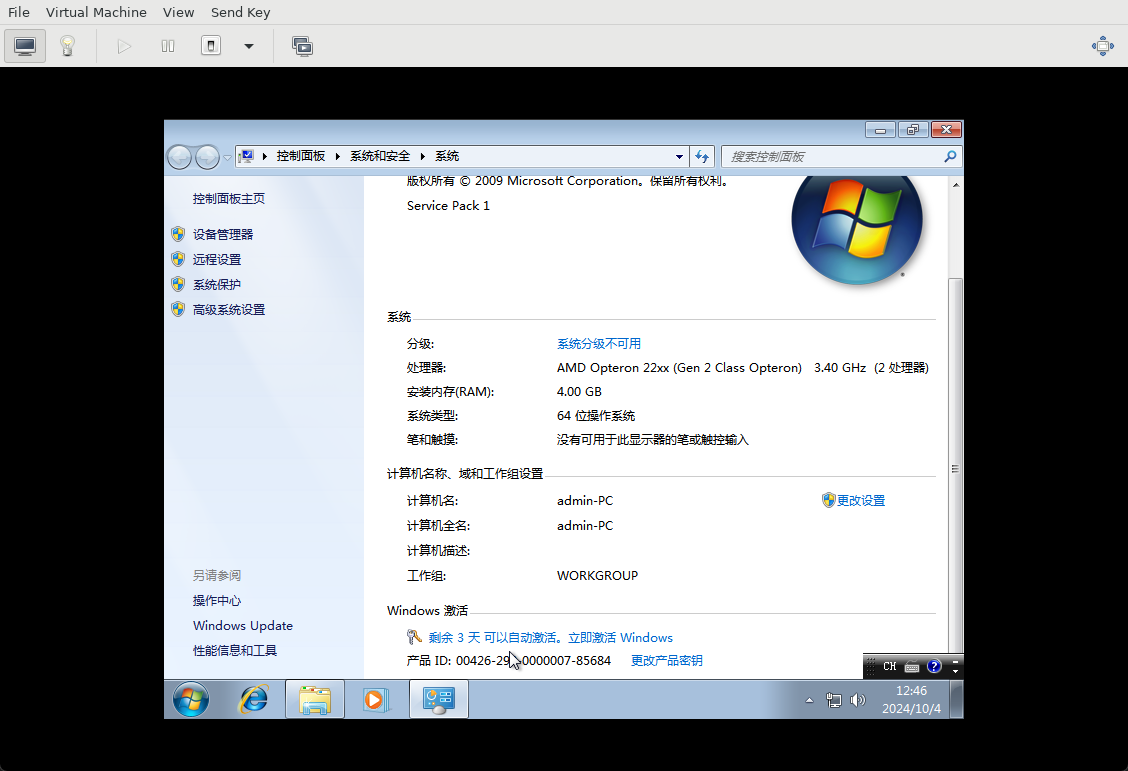Shut down the virtual machine power icon
Screen dimensions: 1128x771
pos(211,46)
